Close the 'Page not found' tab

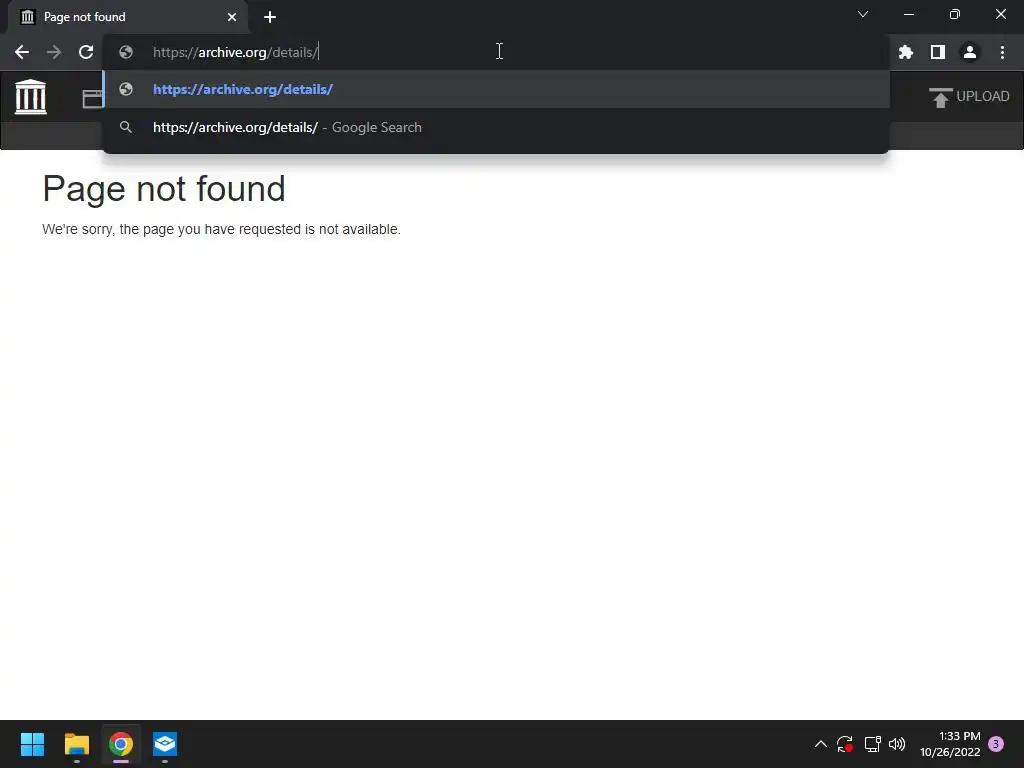232,17
